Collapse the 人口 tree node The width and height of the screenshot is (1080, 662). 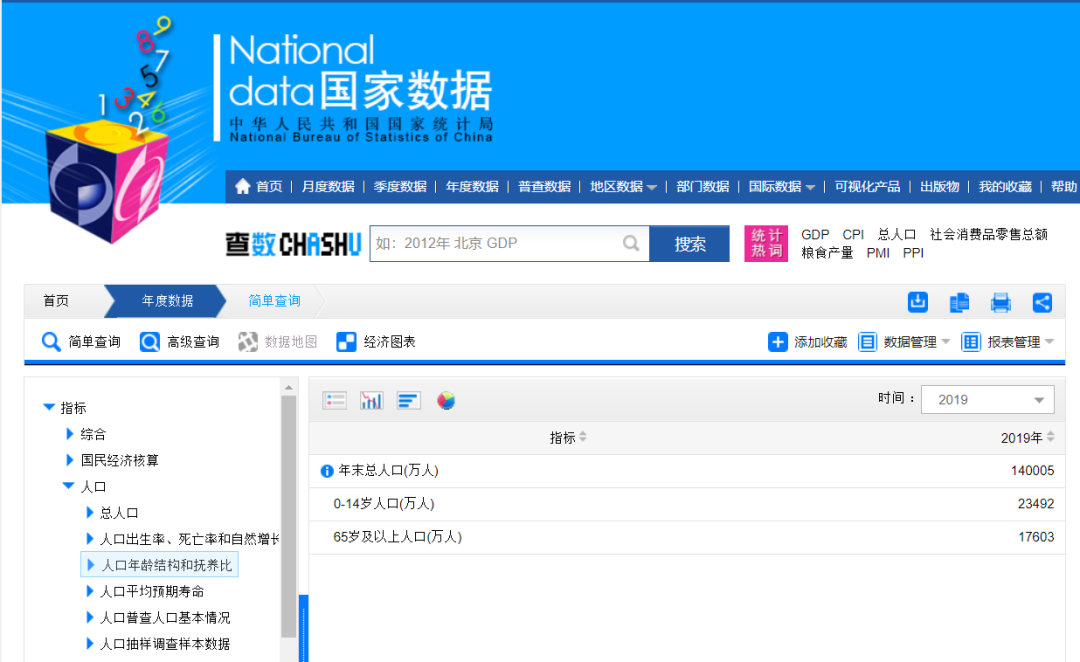[69, 486]
